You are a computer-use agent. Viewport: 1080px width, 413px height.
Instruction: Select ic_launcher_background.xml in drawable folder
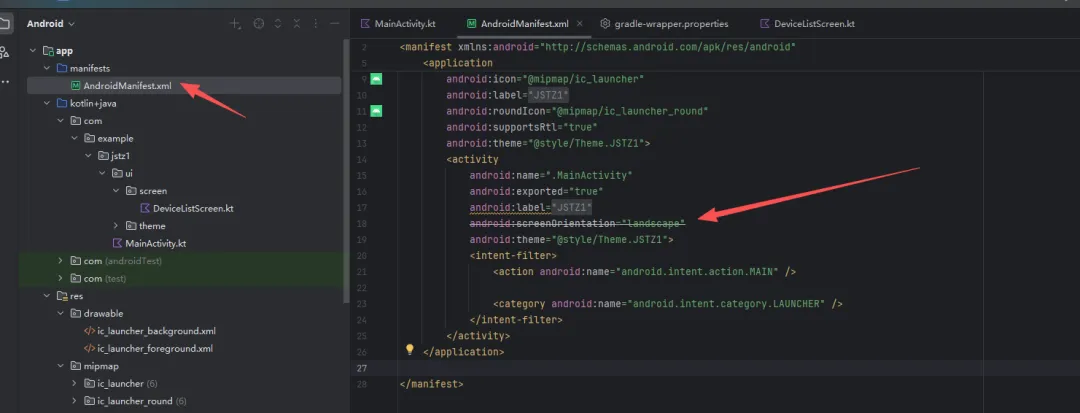click(150, 331)
